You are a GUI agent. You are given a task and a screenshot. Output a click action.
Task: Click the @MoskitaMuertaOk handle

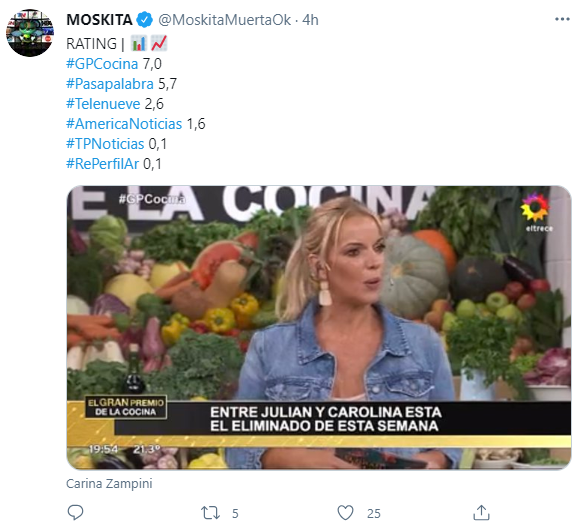(x=225, y=20)
